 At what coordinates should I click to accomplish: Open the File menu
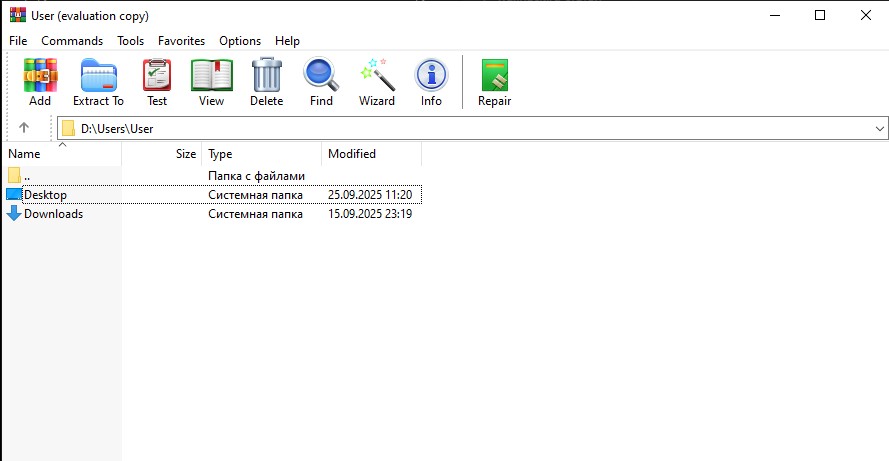point(18,41)
